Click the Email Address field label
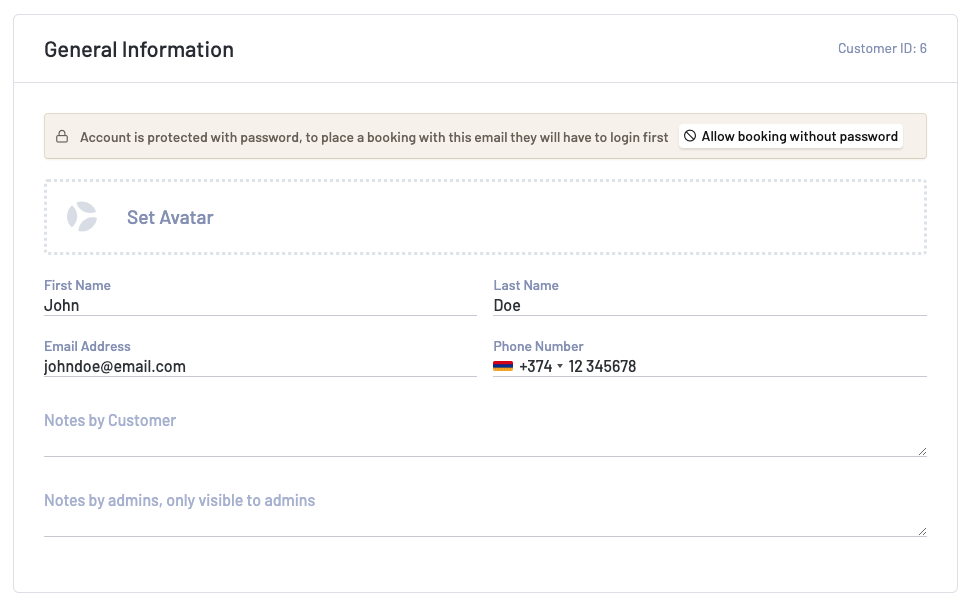This screenshot has height=606, width=968. (87, 346)
